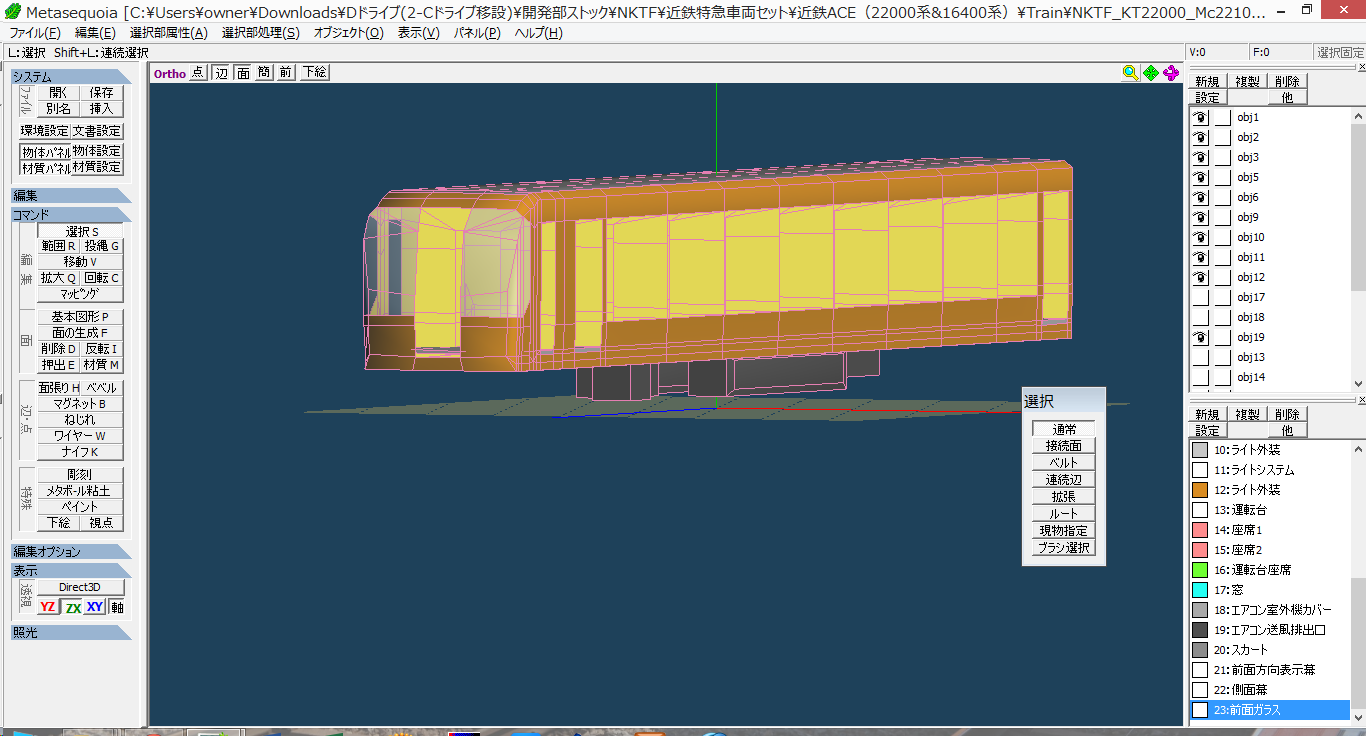The image size is (1366, 736).
Task: Select obj11 in the object list
Action: pos(1251,257)
